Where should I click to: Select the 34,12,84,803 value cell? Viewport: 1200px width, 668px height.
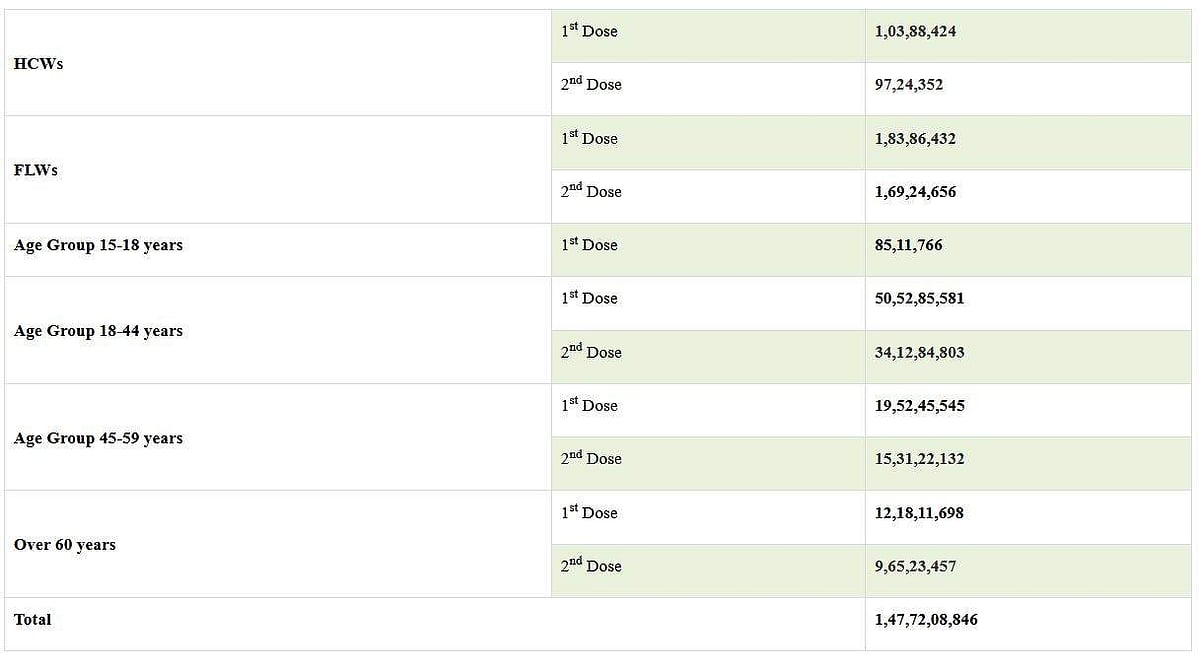pos(919,352)
